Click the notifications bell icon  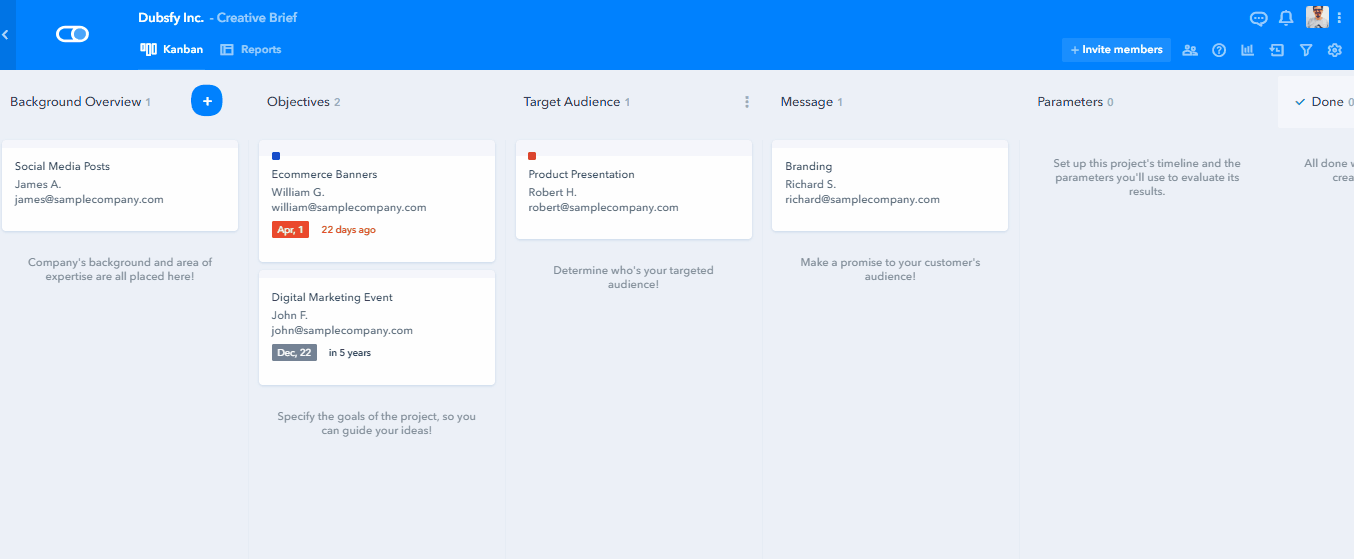1286,18
